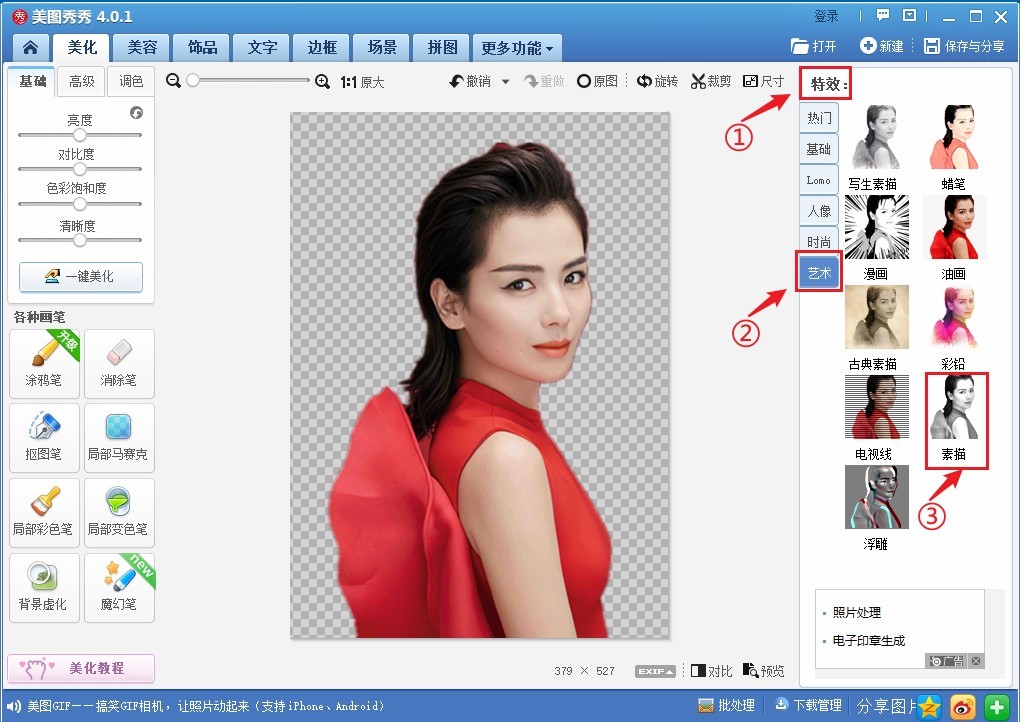Close the ad panel with X
The height and width of the screenshot is (722, 1020).
coord(976,661)
